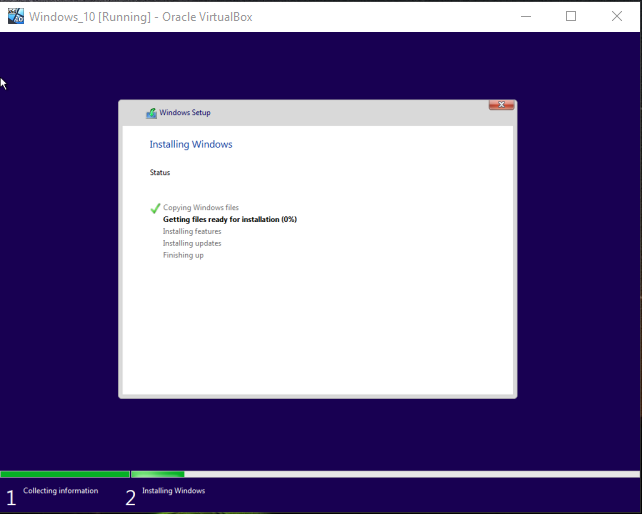Image resolution: width=642 pixels, height=514 pixels.
Task: Select the 'Collecting information' step label
Action: pyautogui.click(x=60, y=491)
